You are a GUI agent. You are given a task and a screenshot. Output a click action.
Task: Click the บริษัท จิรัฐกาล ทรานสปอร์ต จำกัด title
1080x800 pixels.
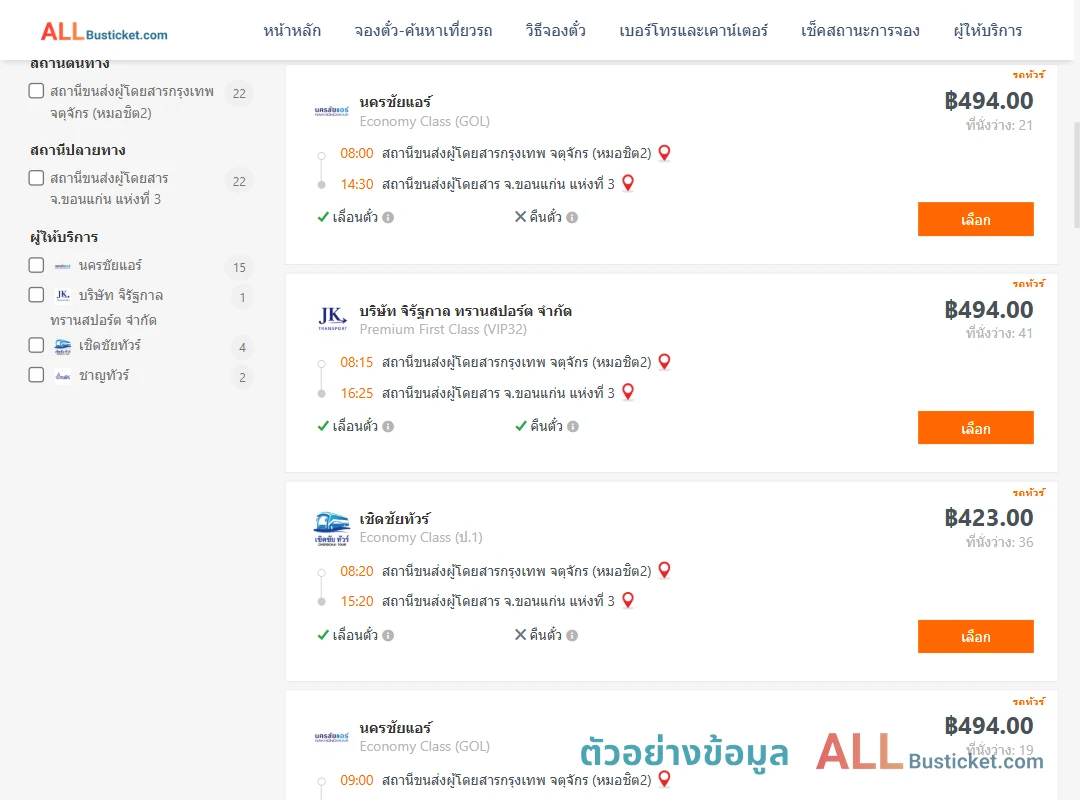point(466,311)
